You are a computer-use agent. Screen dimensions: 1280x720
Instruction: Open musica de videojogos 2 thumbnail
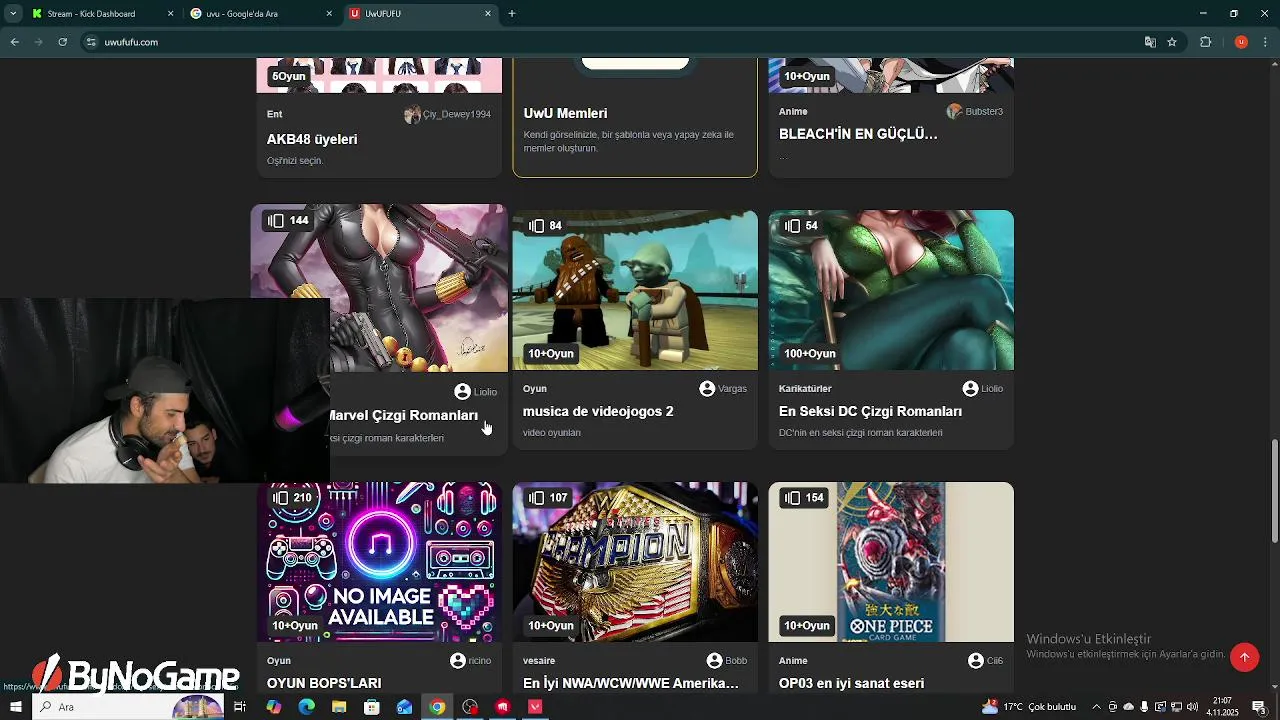pyautogui.click(x=635, y=290)
